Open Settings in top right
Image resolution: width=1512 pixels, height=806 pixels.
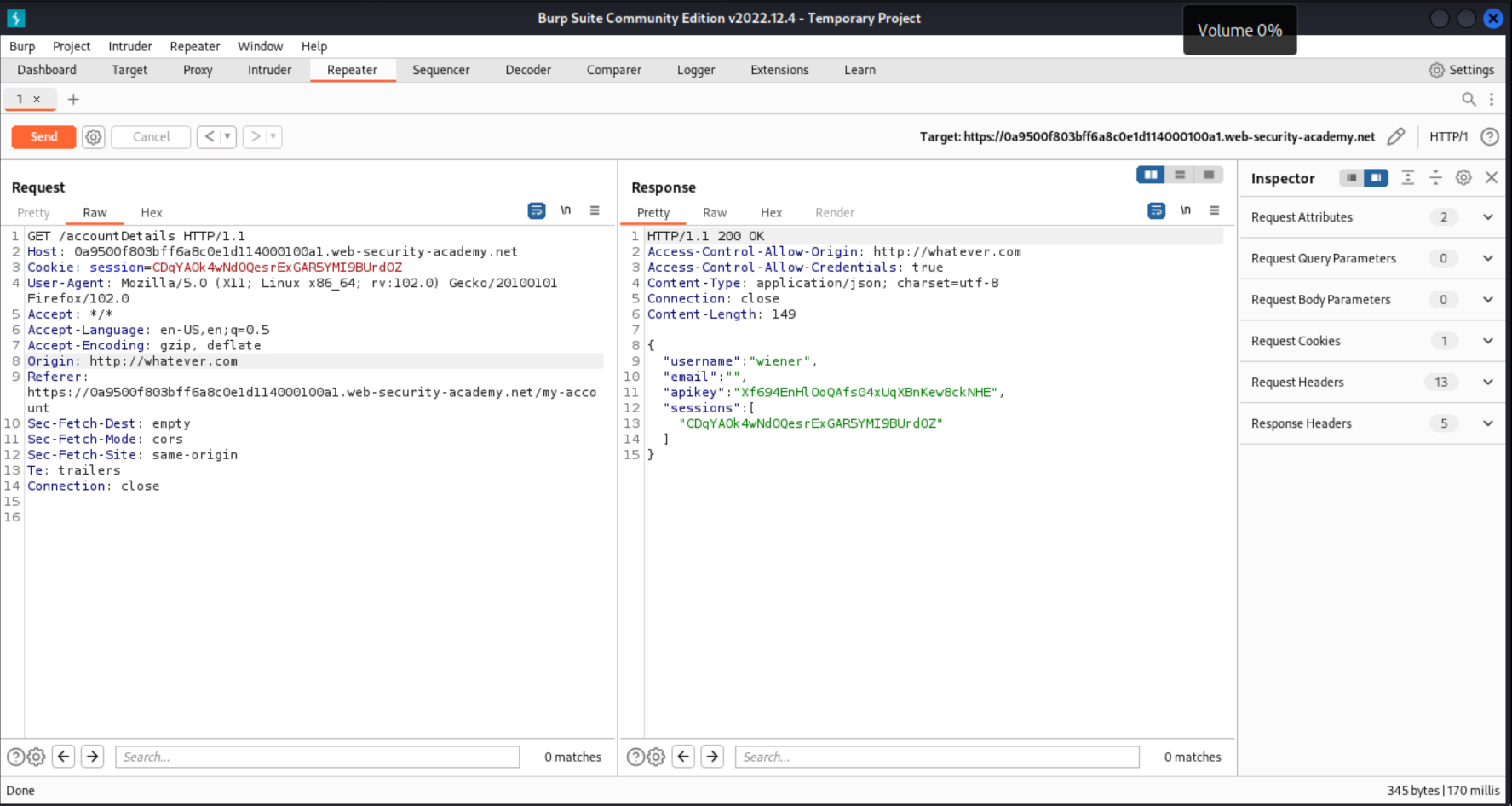pos(1462,70)
